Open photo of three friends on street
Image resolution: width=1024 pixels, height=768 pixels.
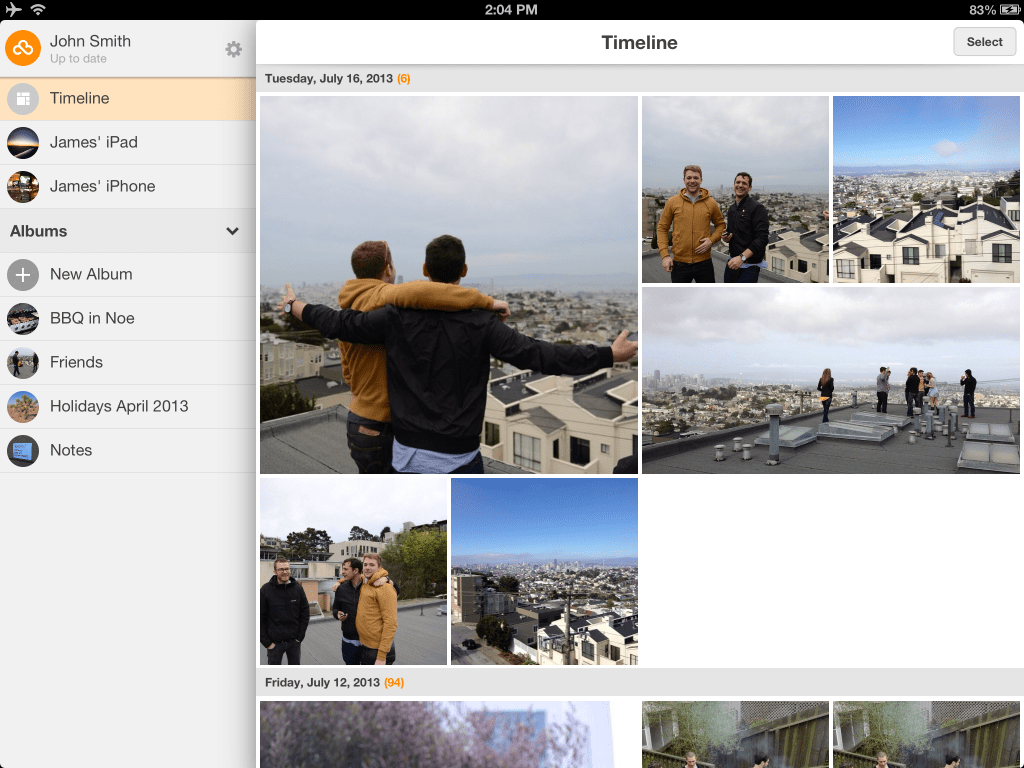coord(353,571)
